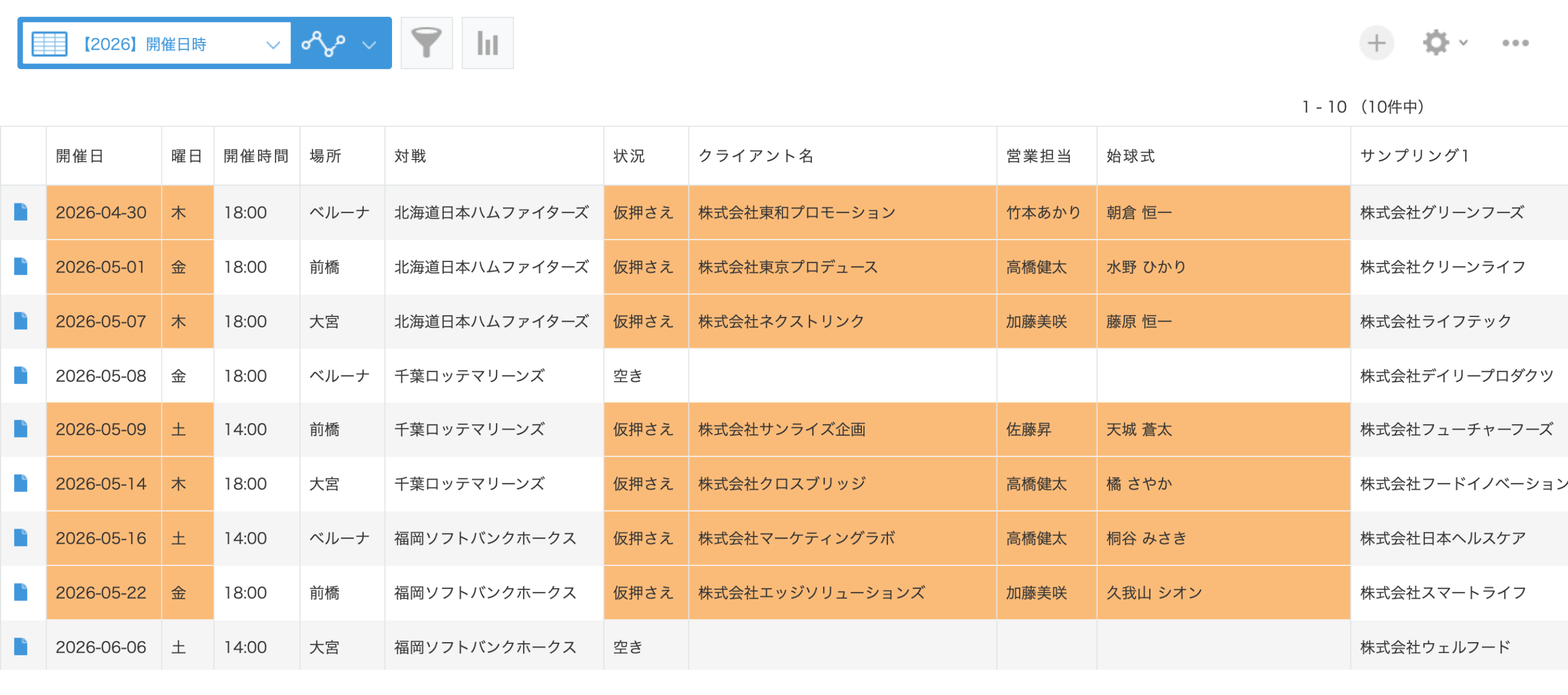Click the add record plus button
The width and height of the screenshot is (1568, 695).
(1377, 43)
